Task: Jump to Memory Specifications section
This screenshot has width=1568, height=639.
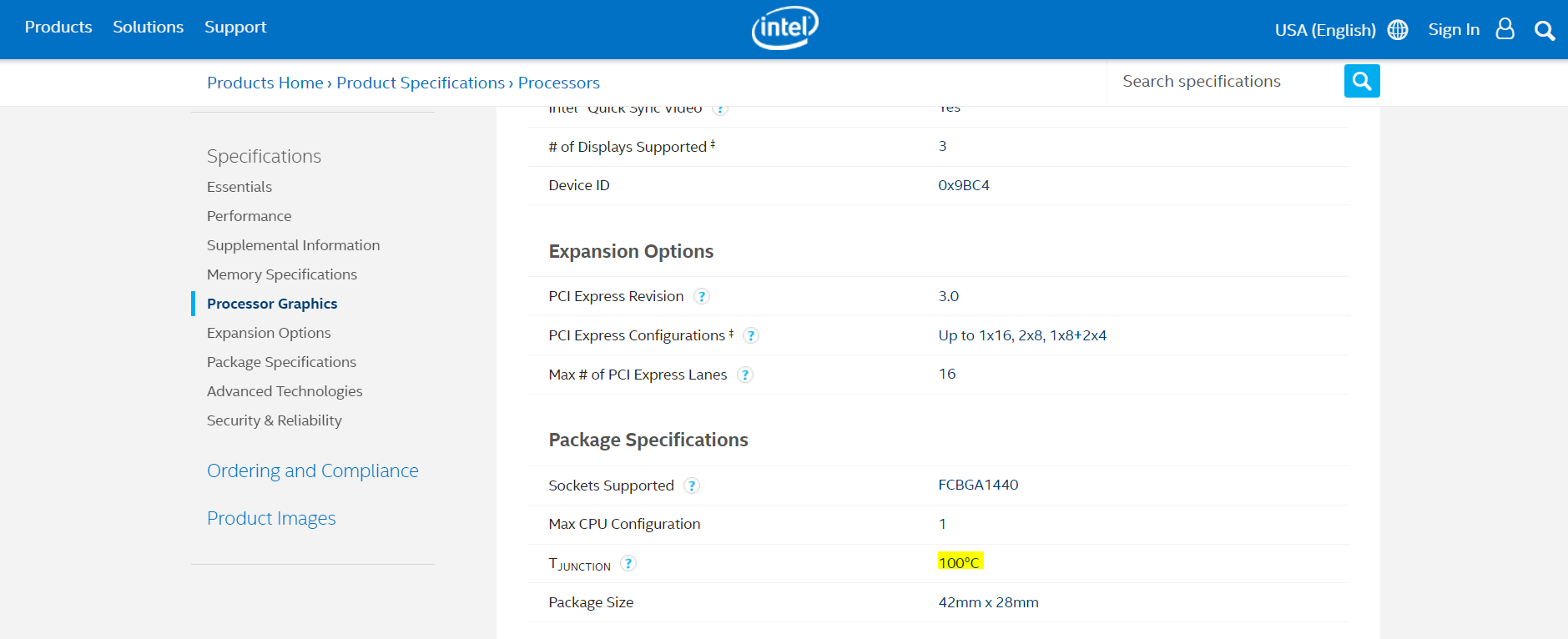Action: pos(281,274)
